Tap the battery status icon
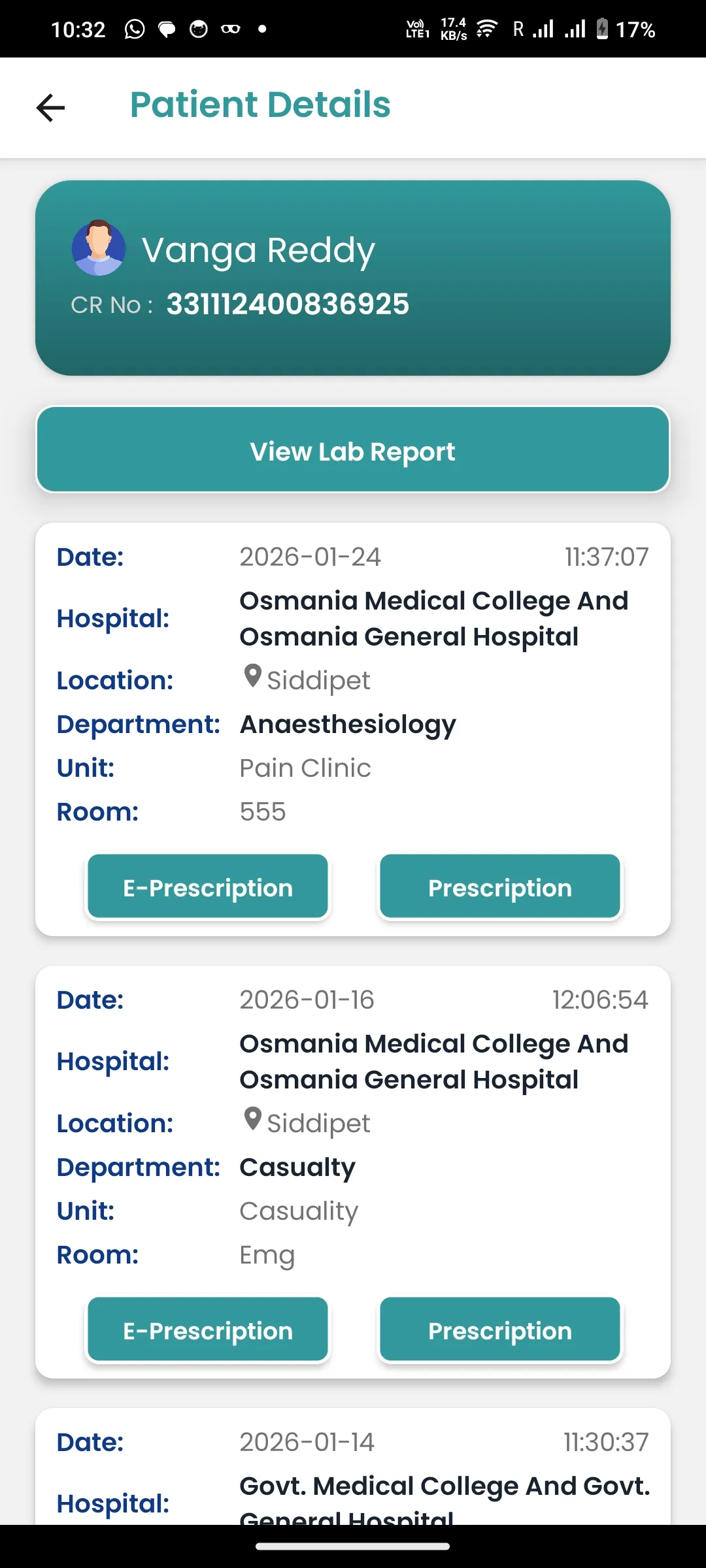The height and width of the screenshot is (1568, 706). [x=602, y=29]
